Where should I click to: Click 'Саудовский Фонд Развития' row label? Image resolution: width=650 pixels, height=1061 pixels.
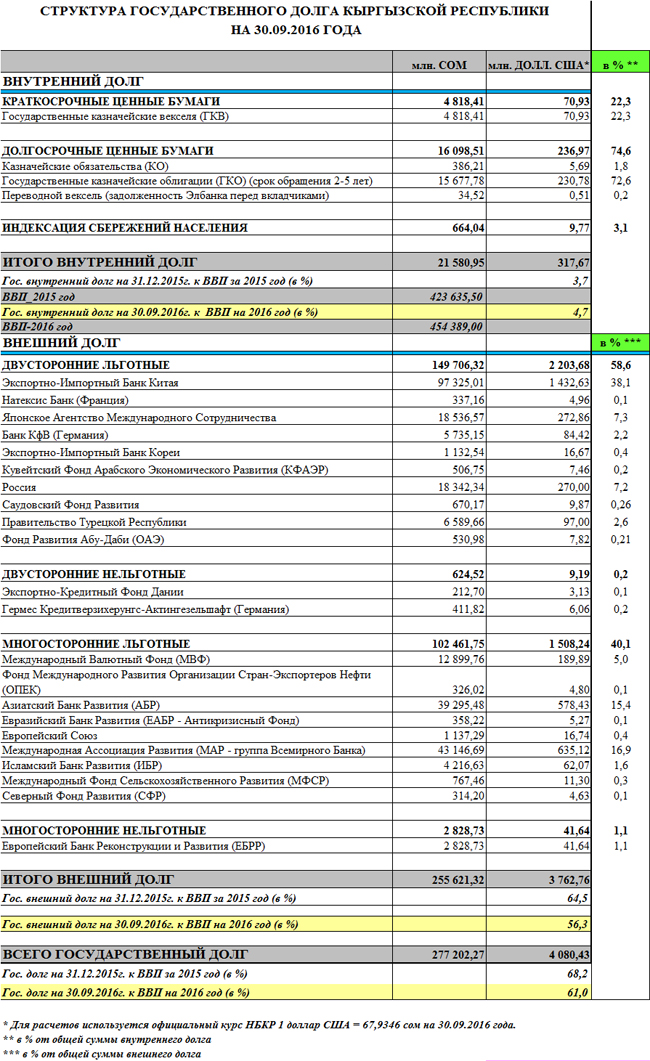(x=70, y=505)
